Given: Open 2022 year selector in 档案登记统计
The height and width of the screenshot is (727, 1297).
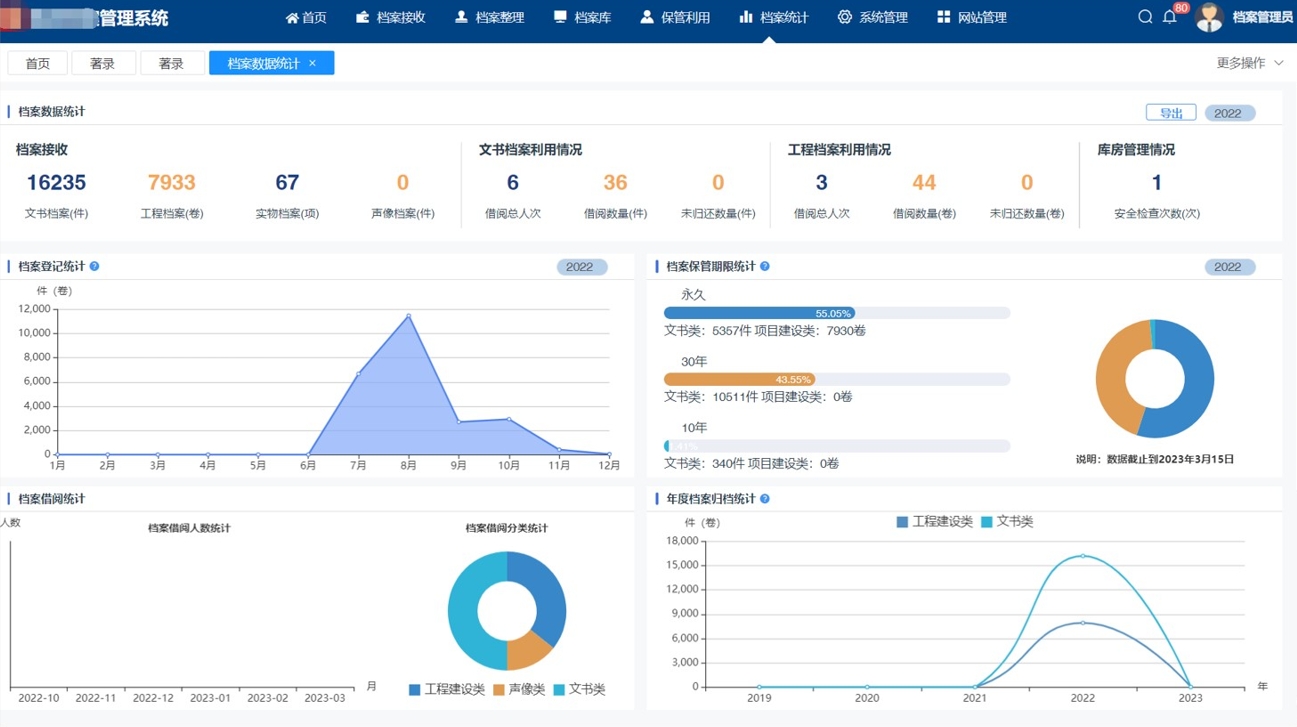Looking at the screenshot, I should 580,267.
